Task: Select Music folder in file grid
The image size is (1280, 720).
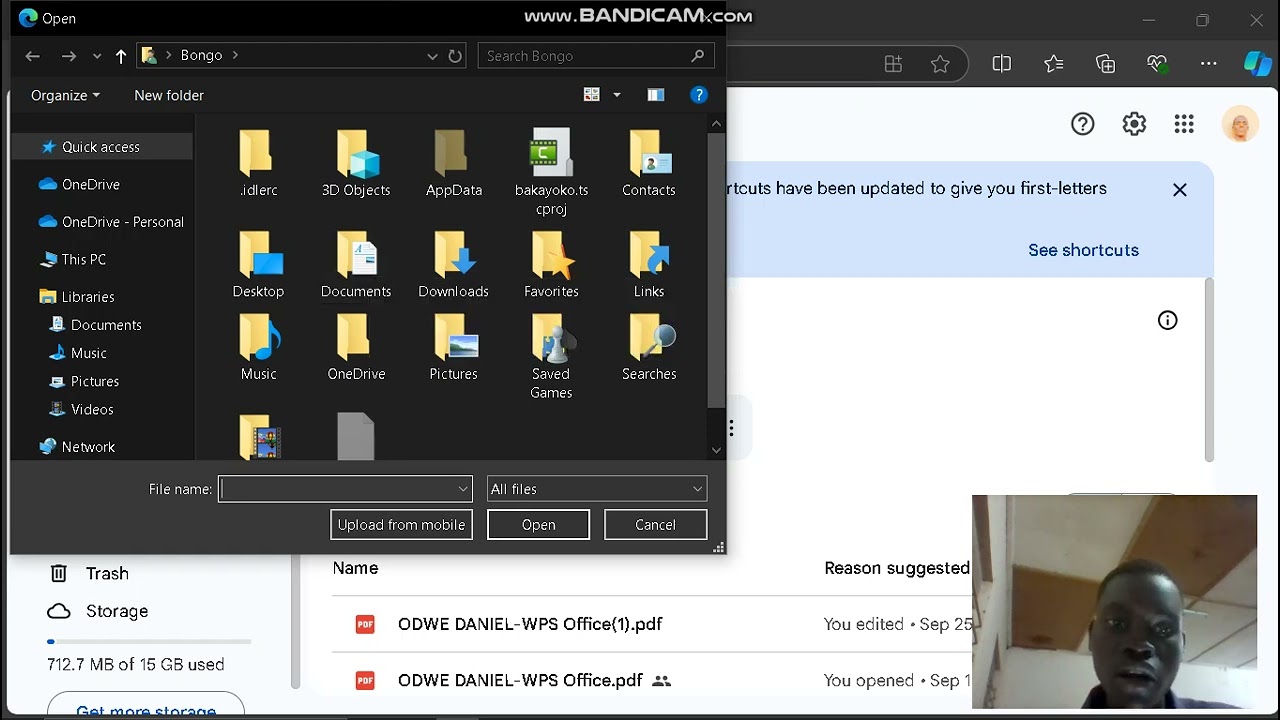Action: click(258, 347)
